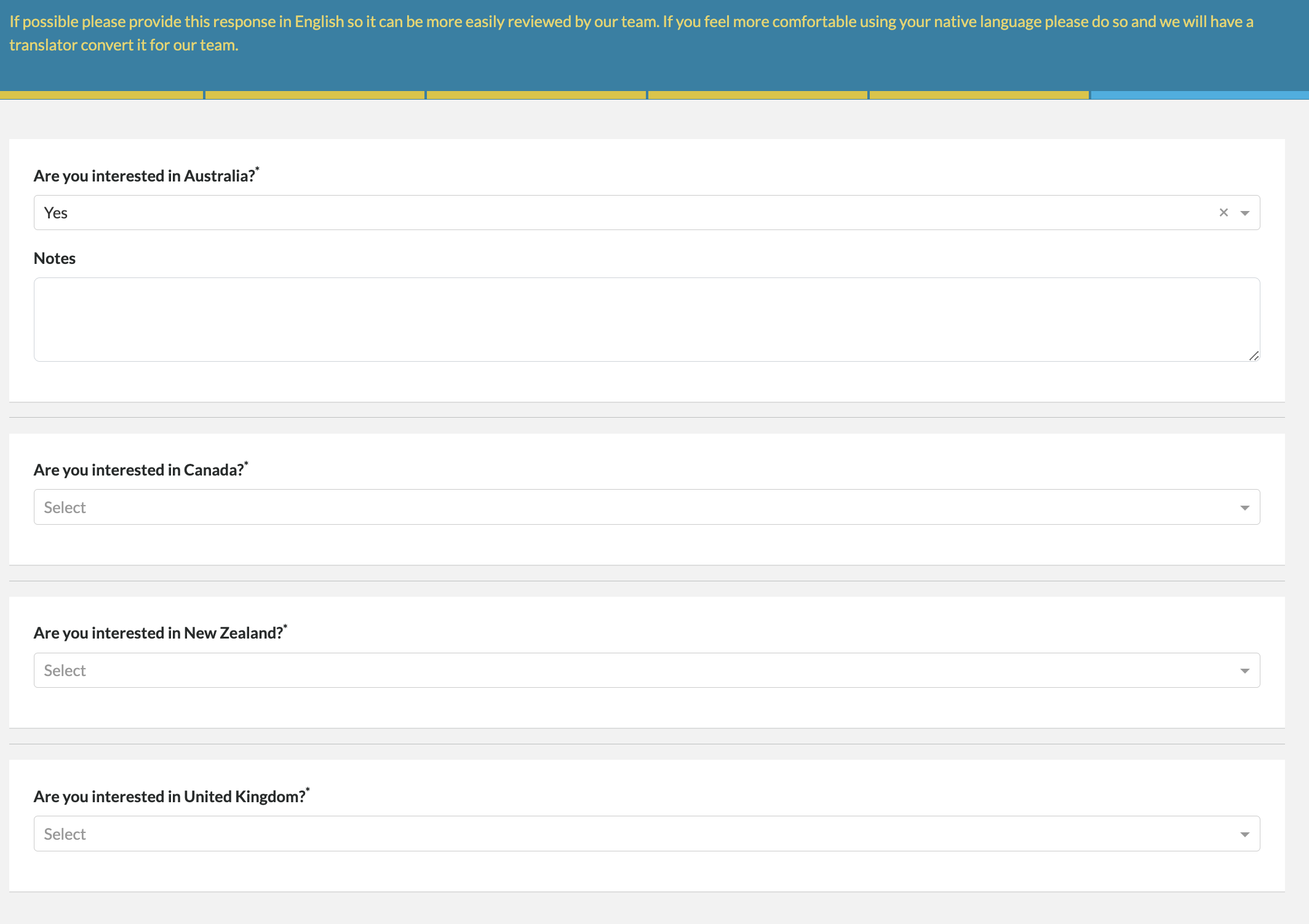Click the dropdown caret beside Yes
The height and width of the screenshot is (924, 1309).
(x=1245, y=212)
